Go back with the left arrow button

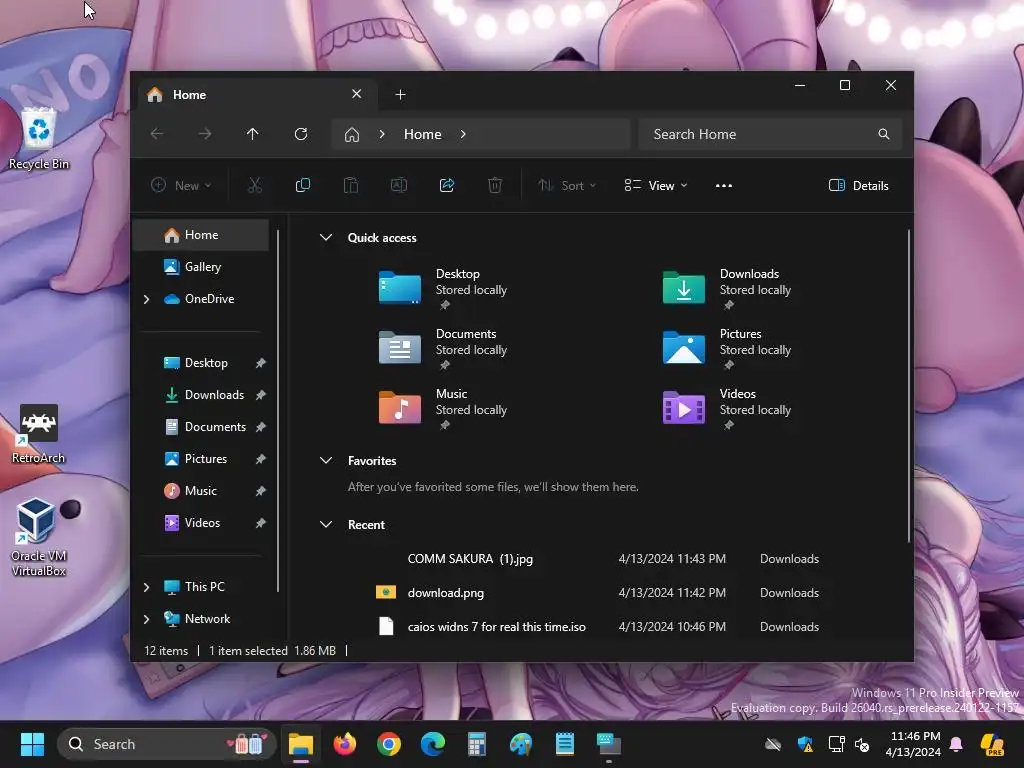(157, 134)
